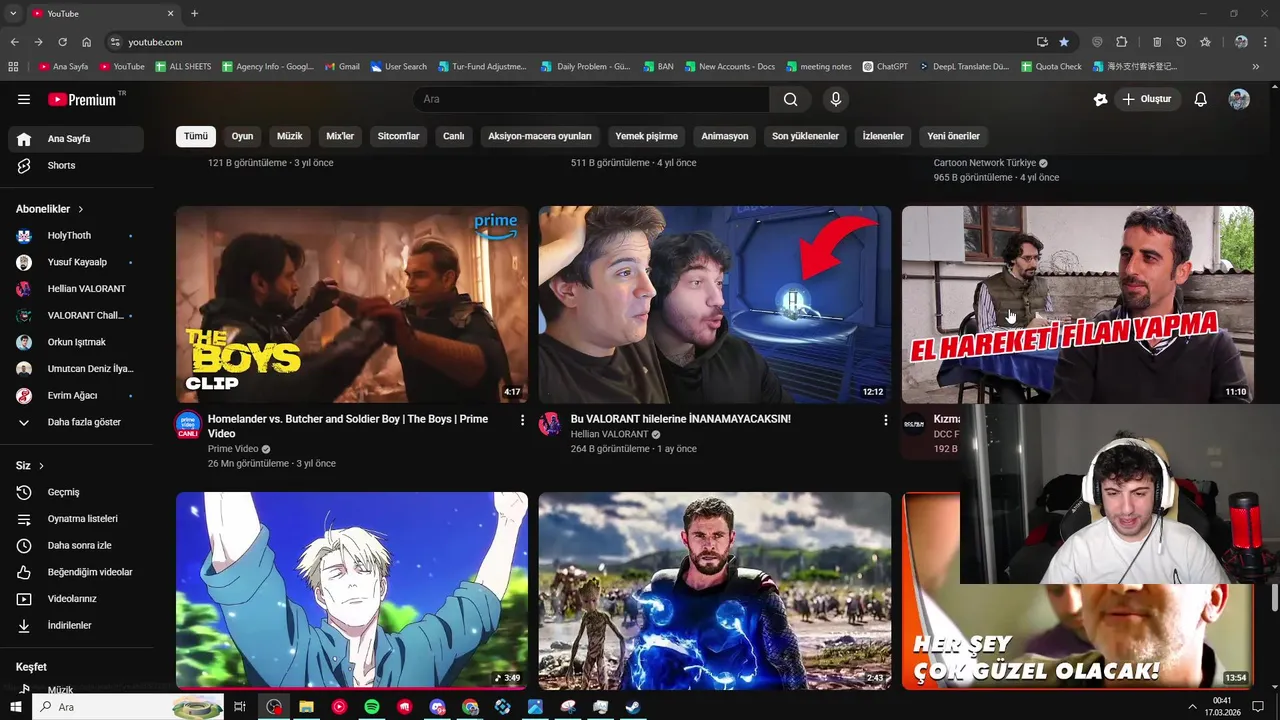Open Geçmiş history in sidebar
The height and width of the screenshot is (720, 1280).
(x=76, y=492)
